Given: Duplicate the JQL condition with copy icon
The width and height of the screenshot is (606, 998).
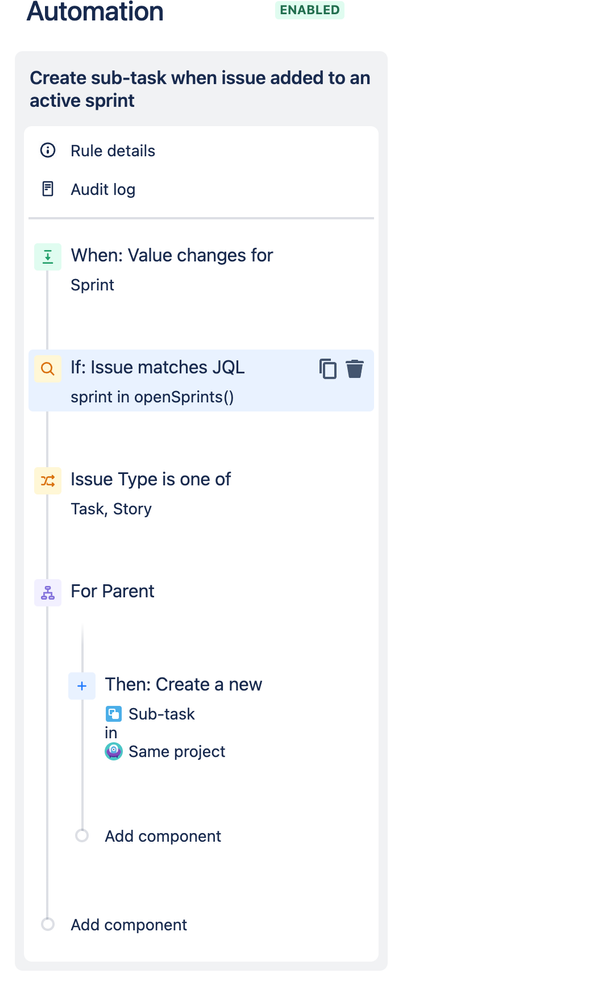Looking at the screenshot, I should pyautogui.click(x=328, y=369).
